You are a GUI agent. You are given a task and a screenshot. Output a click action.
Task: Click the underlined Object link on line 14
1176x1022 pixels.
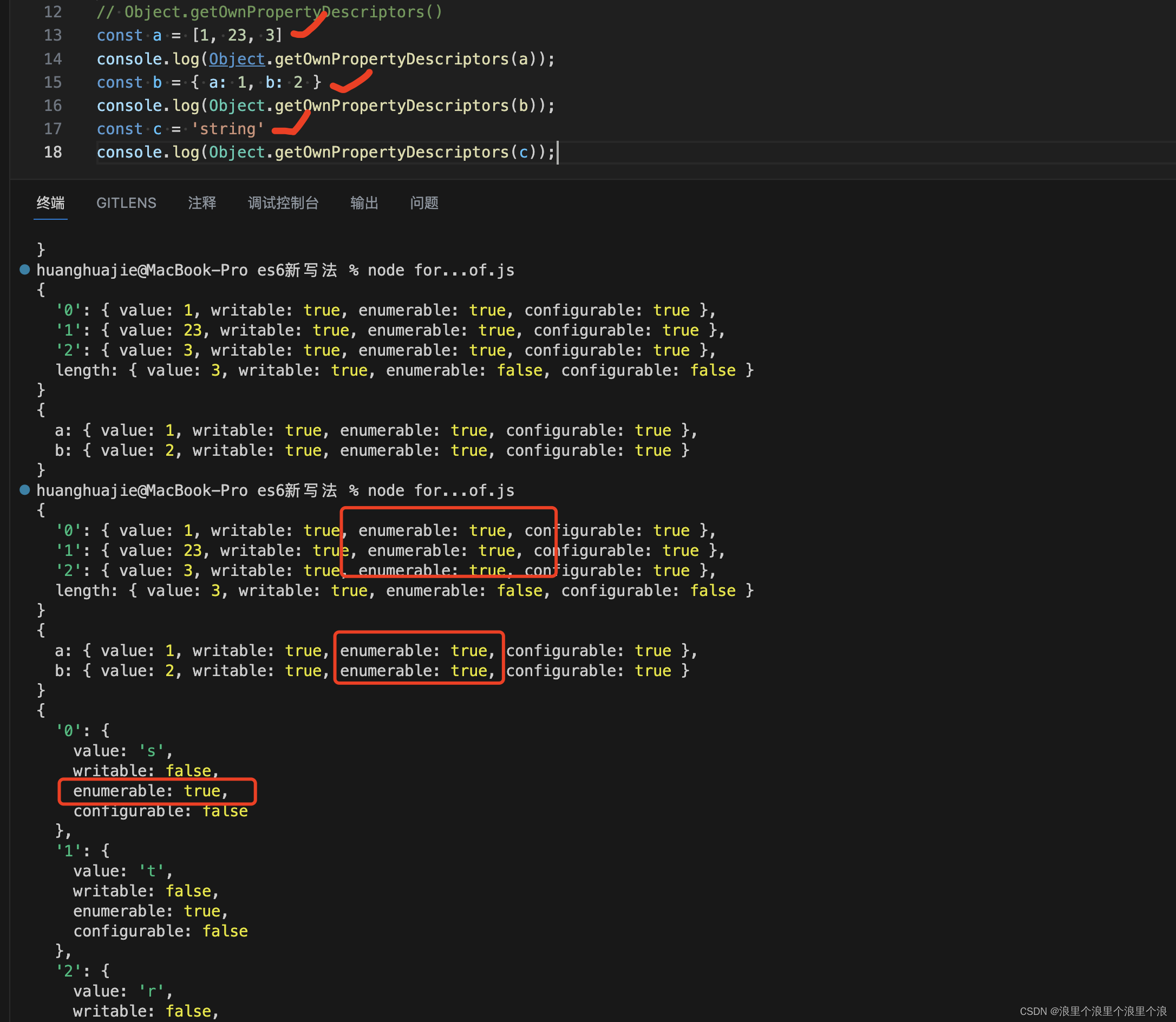[x=237, y=60]
